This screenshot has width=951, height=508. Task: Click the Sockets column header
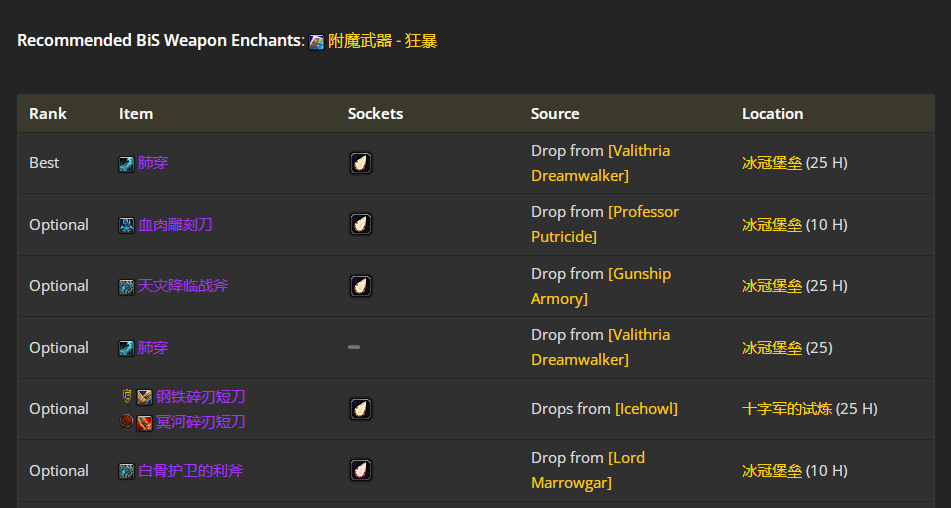coord(375,114)
